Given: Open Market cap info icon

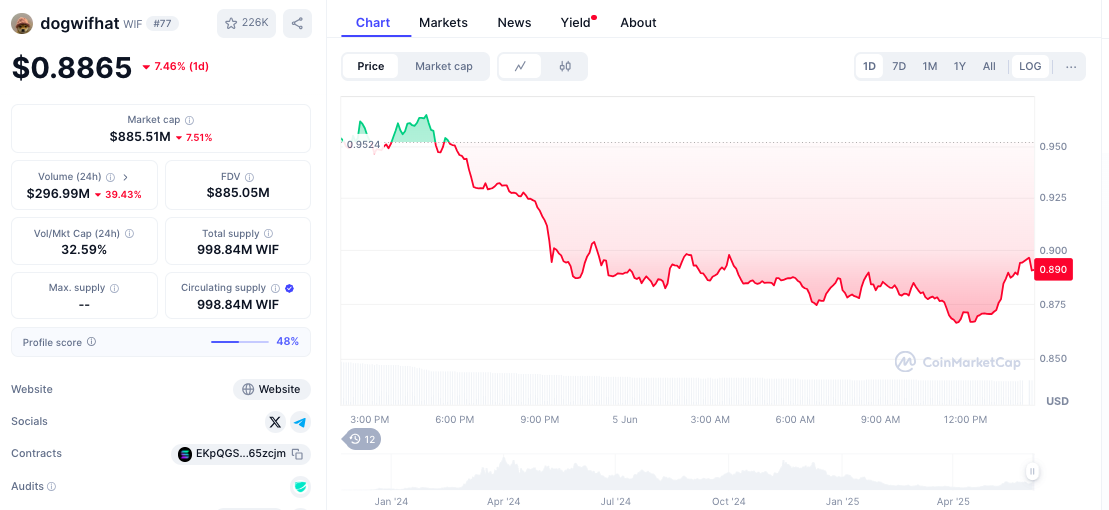Looking at the screenshot, I should [x=190, y=120].
